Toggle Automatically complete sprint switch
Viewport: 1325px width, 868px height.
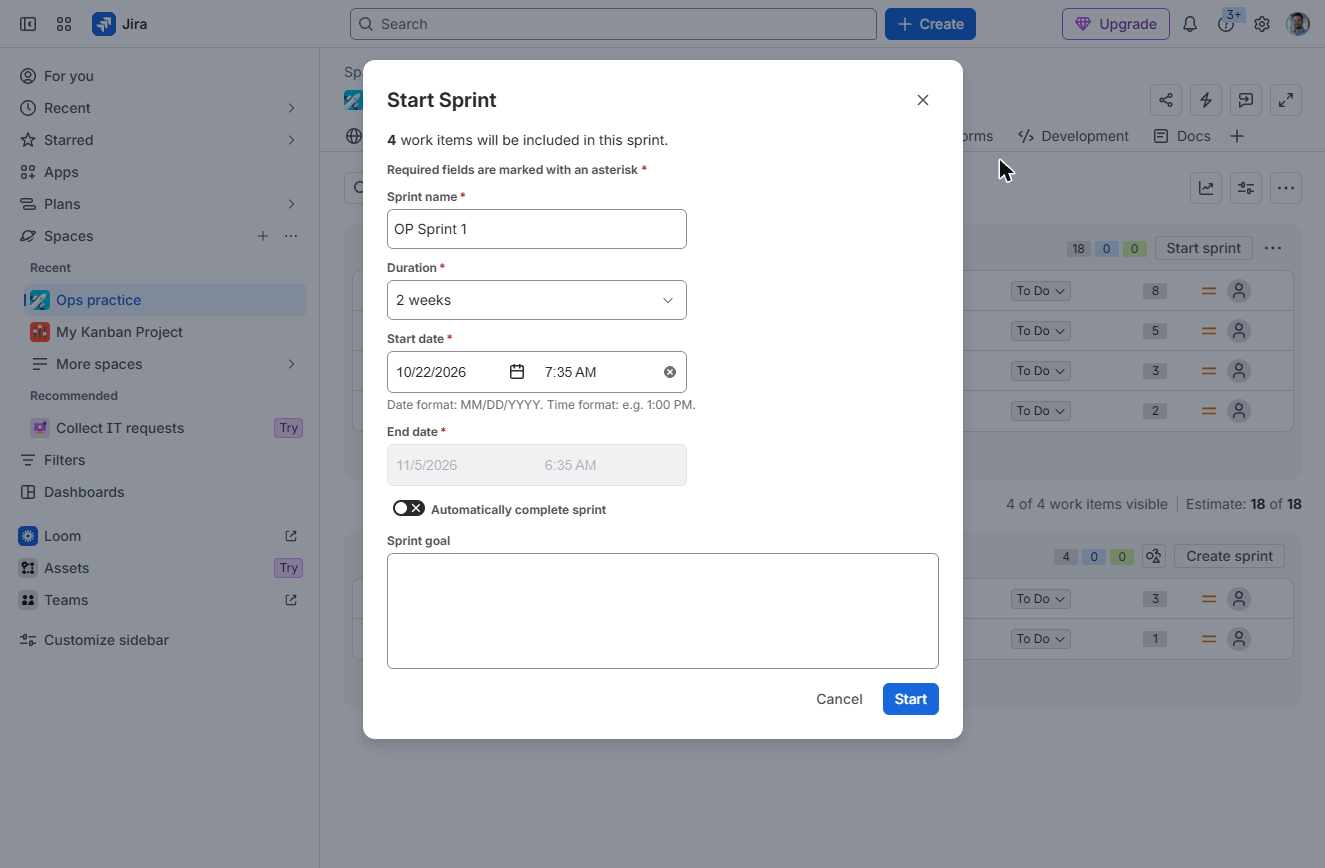[409, 509]
